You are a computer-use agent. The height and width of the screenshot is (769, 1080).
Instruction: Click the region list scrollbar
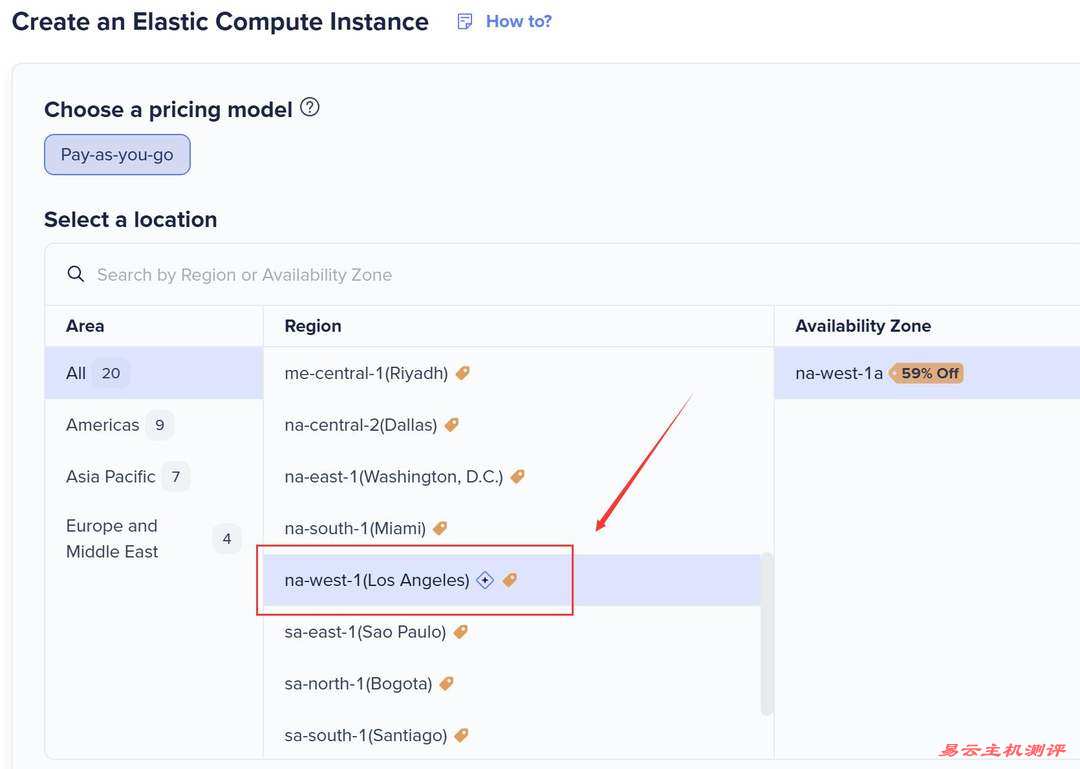click(767, 632)
